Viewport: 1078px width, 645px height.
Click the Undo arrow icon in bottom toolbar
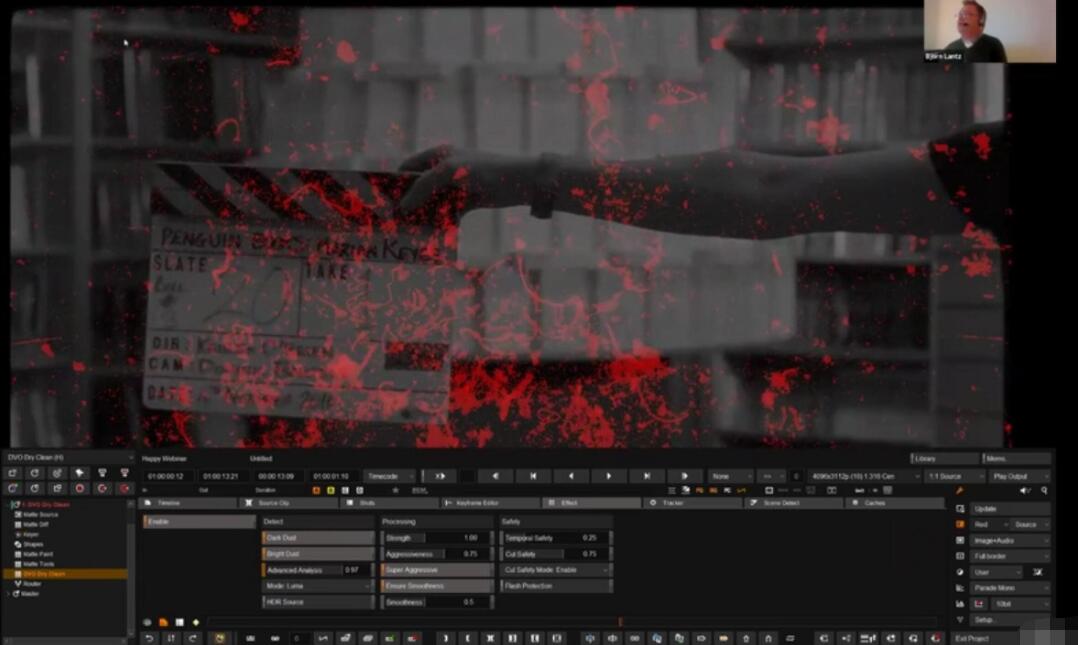(x=149, y=638)
